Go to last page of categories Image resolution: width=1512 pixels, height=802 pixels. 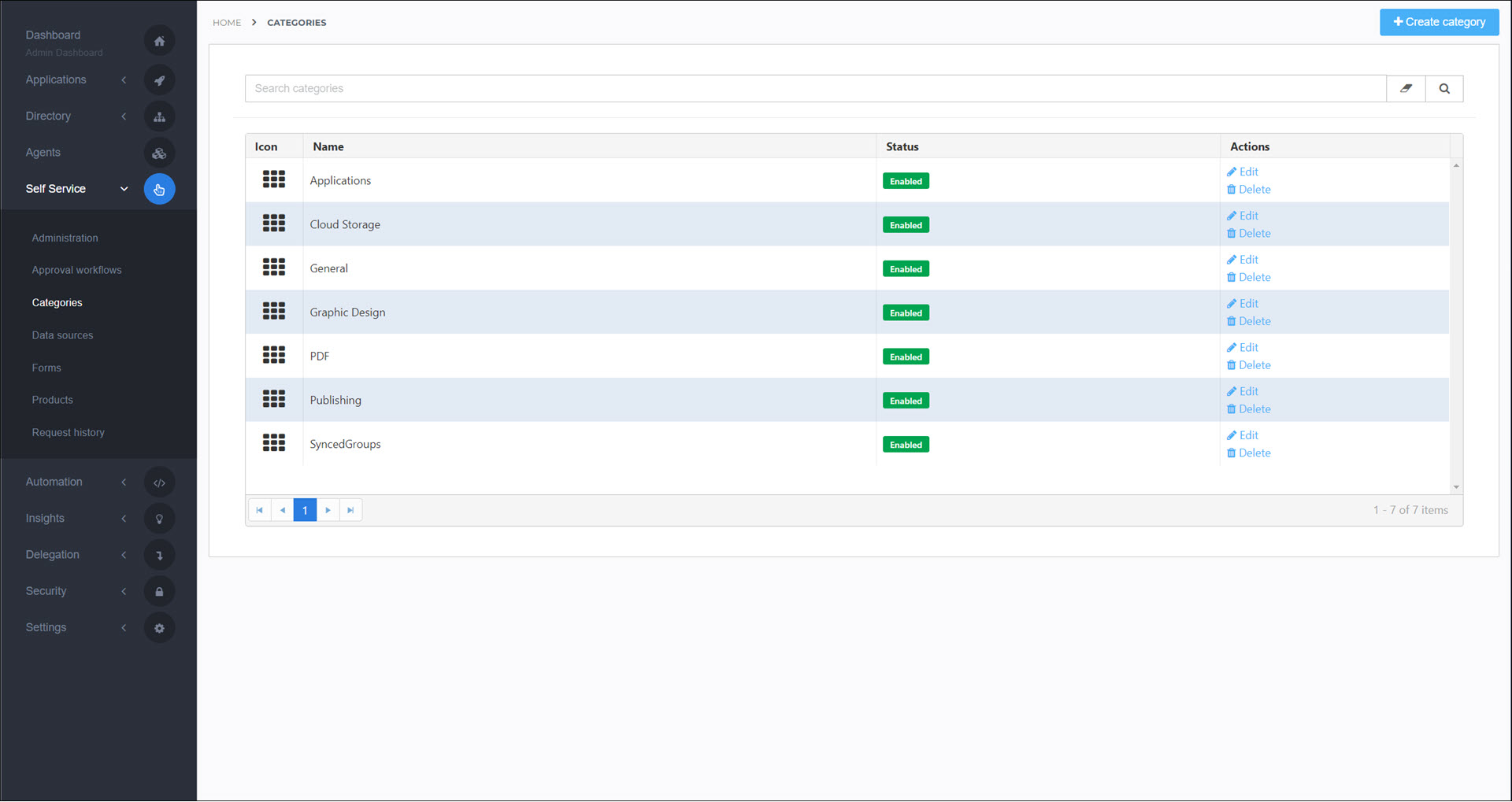point(351,510)
